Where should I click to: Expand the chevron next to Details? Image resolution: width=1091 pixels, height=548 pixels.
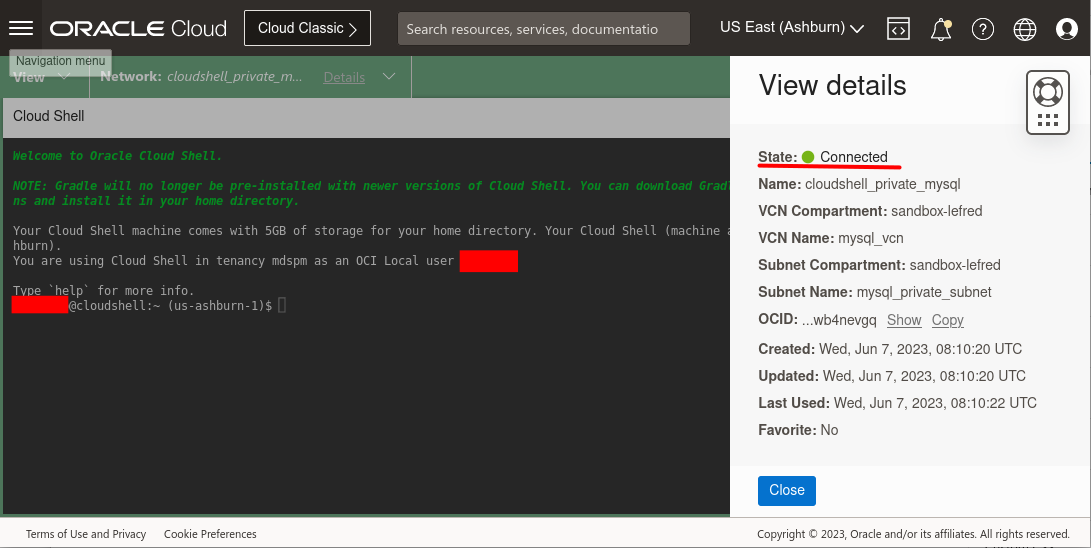tap(389, 76)
